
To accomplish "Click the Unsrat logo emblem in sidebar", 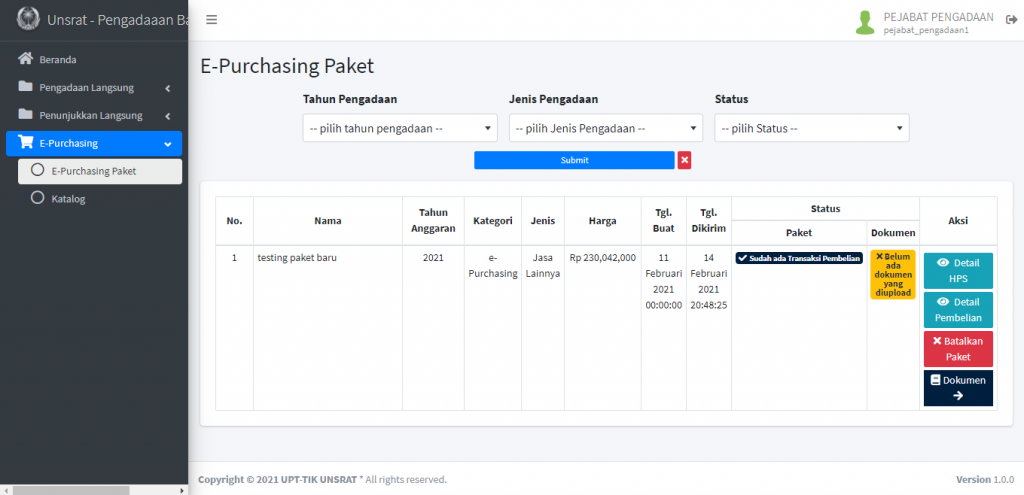I will (x=29, y=19).
